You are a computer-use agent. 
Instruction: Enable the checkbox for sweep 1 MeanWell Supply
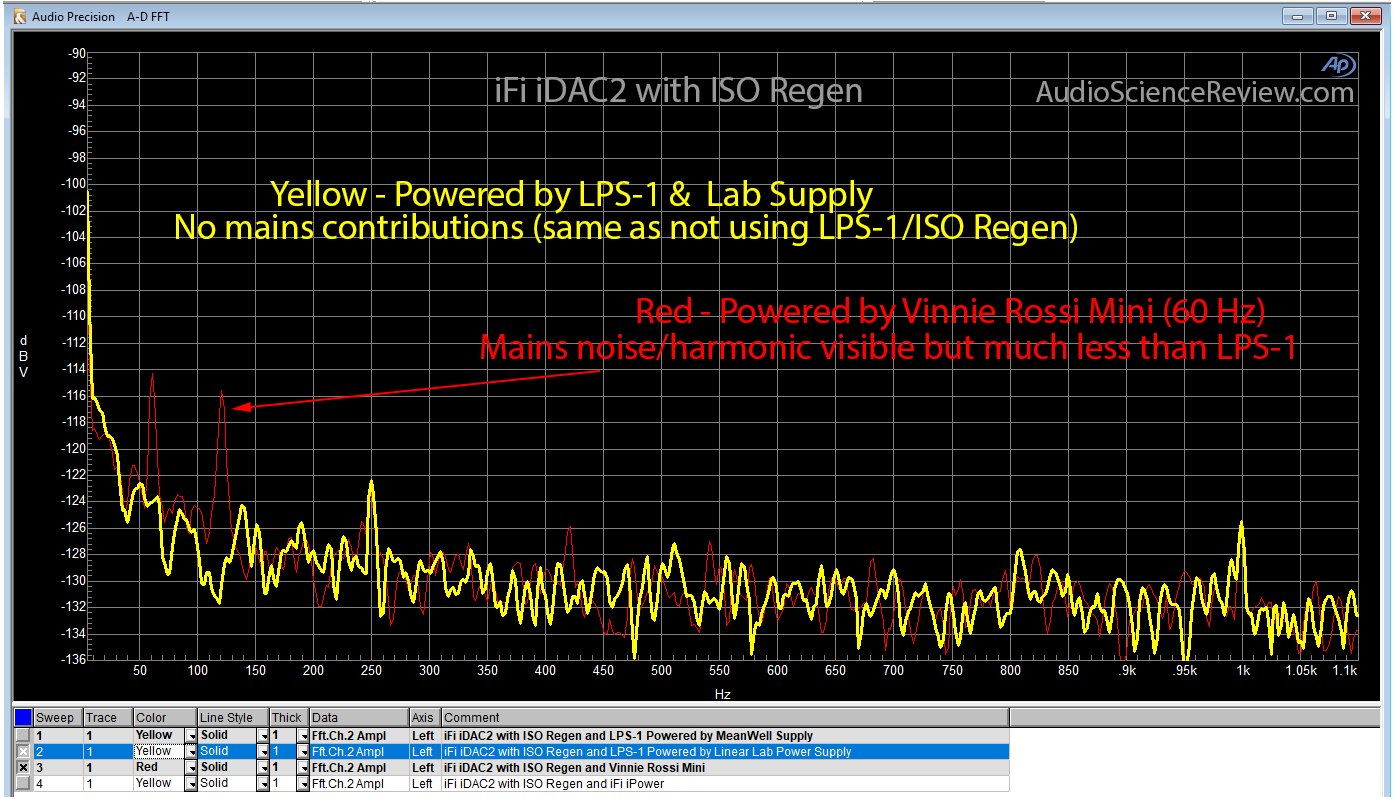coord(22,735)
